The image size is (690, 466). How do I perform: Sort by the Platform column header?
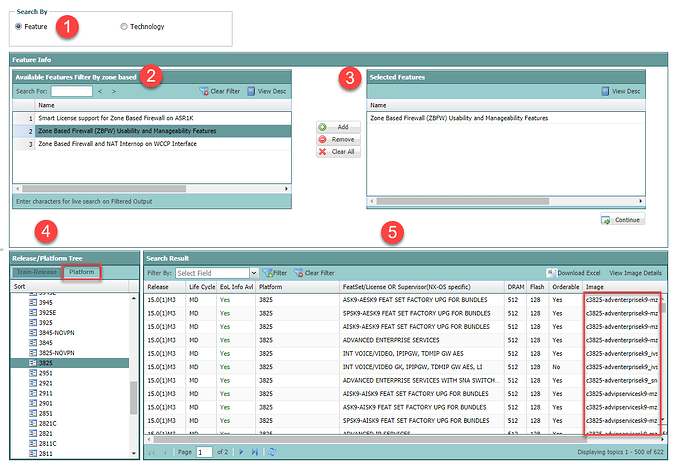(297, 287)
